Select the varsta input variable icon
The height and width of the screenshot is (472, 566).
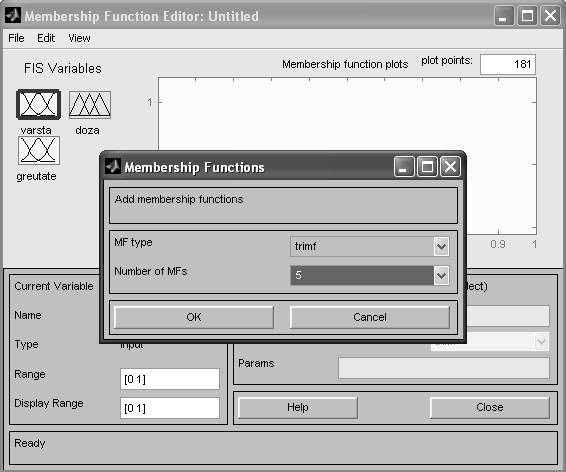(38, 105)
